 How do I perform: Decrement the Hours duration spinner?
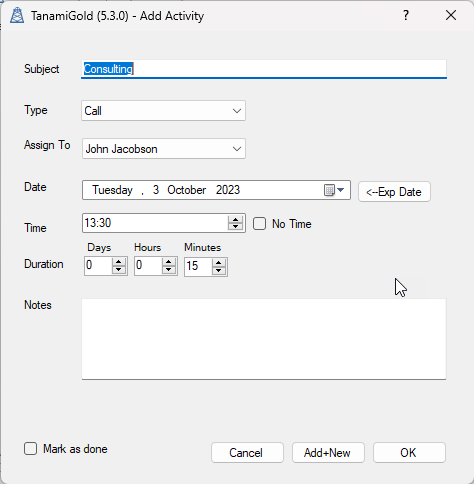[x=168, y=270]
